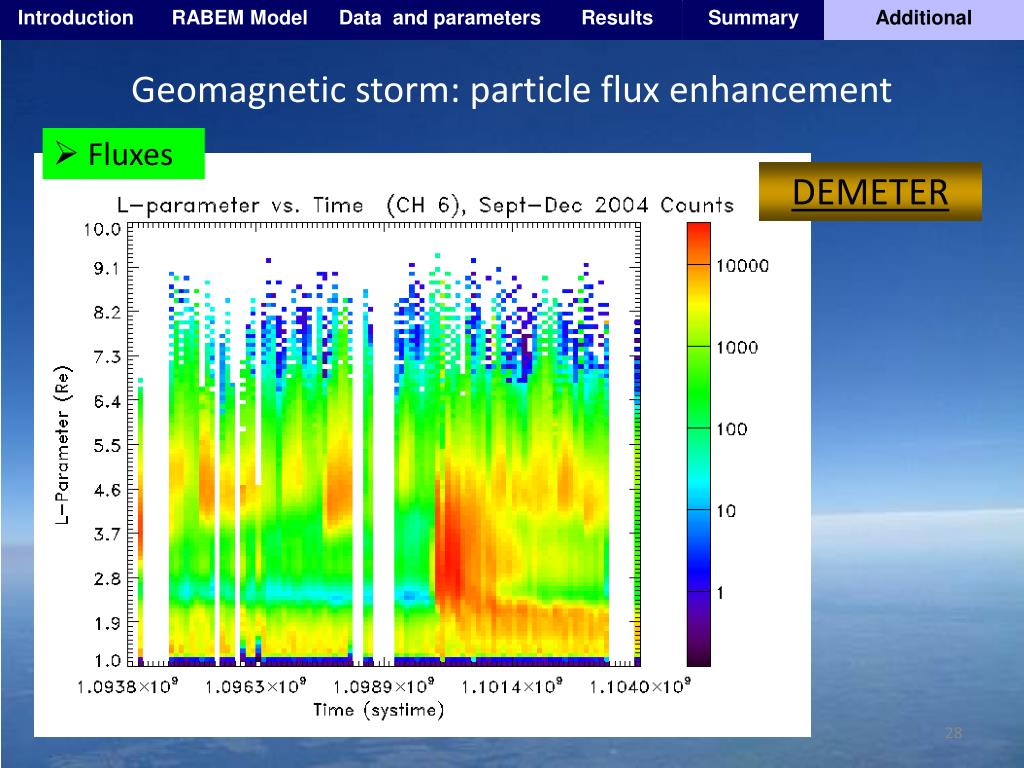The width and height of the screenshot is (1024, 768).
Task: Click x-axis value 1.0963×10⁹
Action: pyautogui.click(x=255, y=686)
